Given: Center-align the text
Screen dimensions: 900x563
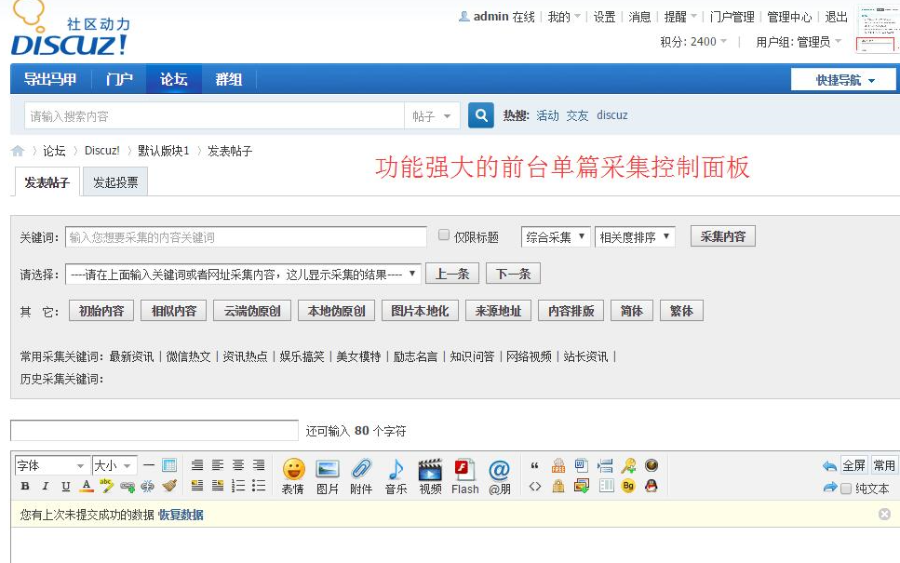Looking at the screenshot, I should click(238, 465).
